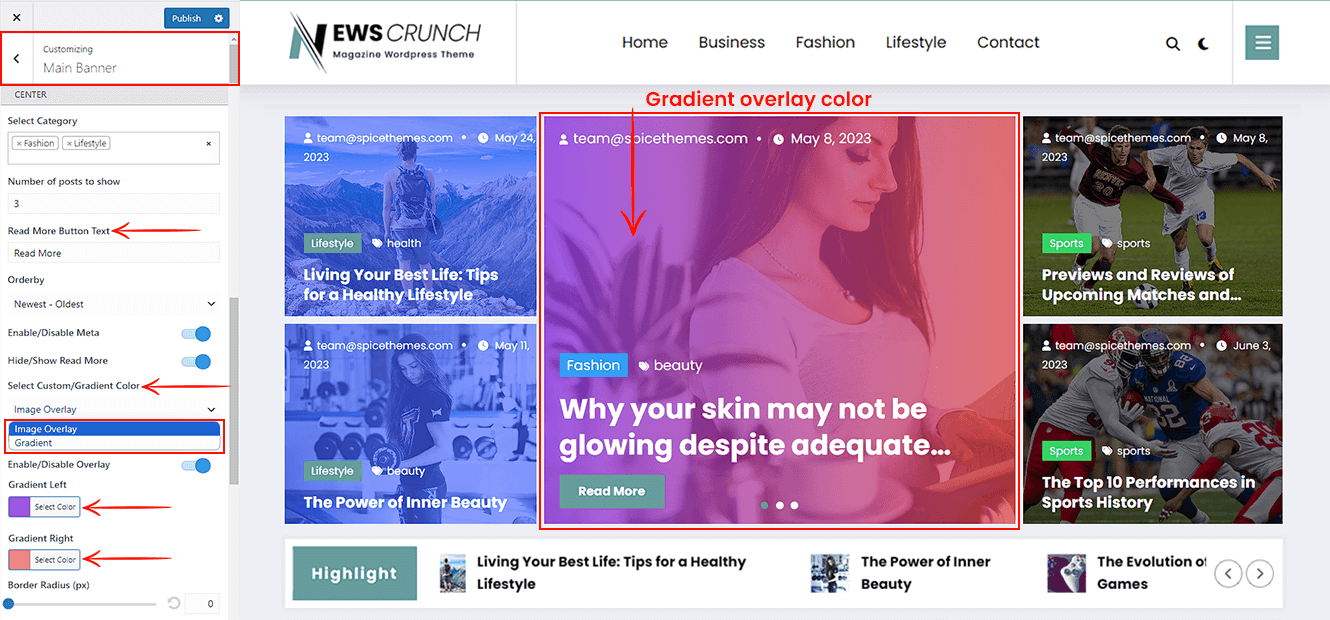Open site search magnifier icon

pyautogui.click(x=1173, y=43)
